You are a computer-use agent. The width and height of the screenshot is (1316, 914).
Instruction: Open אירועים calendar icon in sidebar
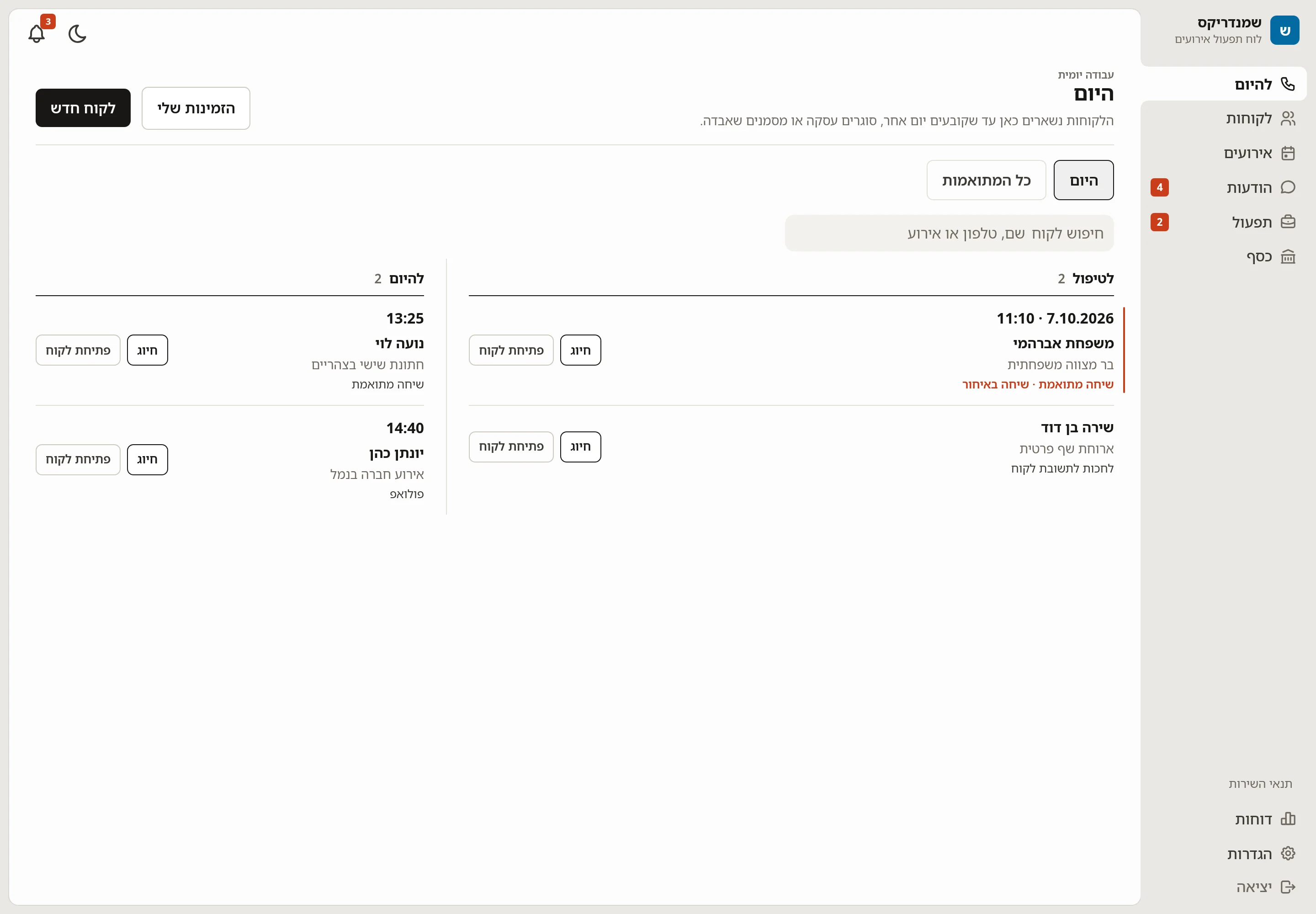tap(1287, 153)
